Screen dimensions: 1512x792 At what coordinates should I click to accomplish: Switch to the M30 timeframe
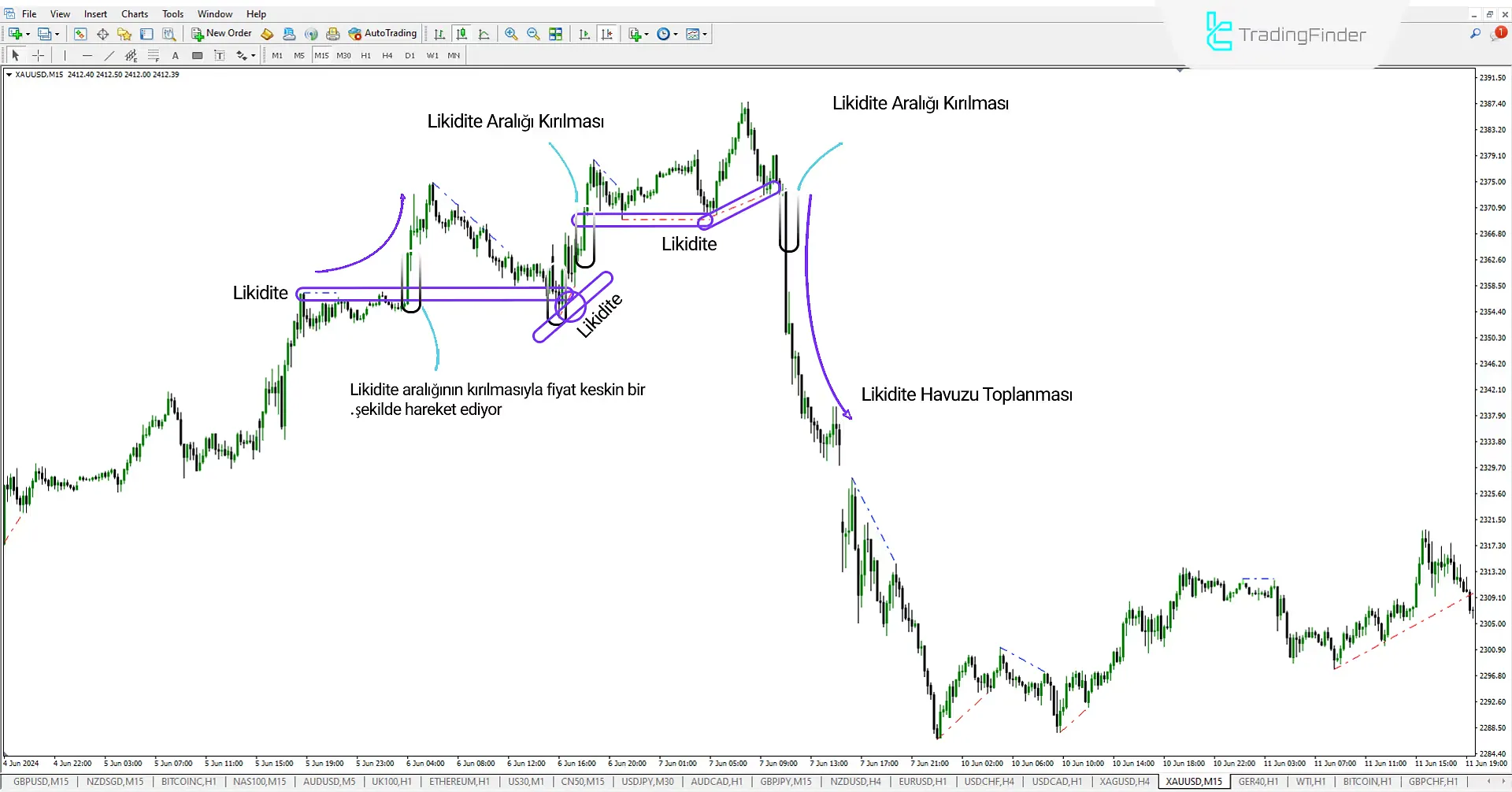[343, 55]
